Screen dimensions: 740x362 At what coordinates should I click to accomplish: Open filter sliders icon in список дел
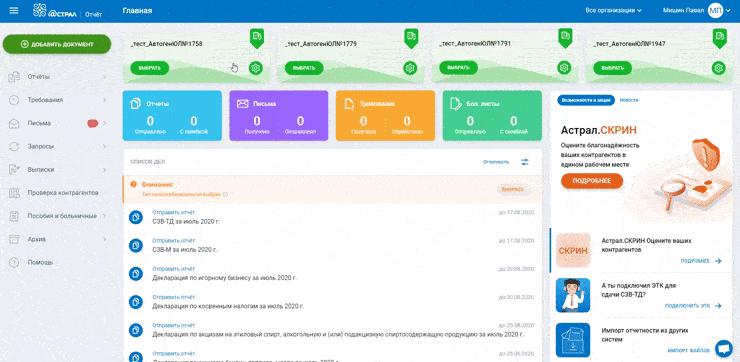tap(525, 162)
